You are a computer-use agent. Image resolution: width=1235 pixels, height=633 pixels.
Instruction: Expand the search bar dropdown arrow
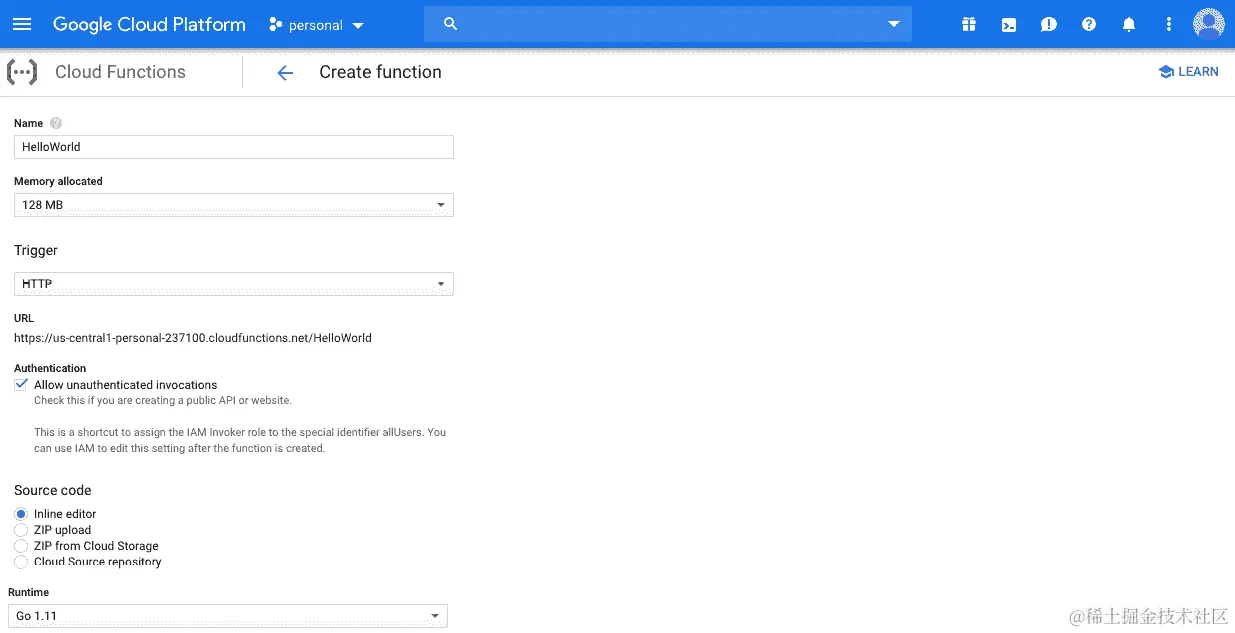[894, 24]
